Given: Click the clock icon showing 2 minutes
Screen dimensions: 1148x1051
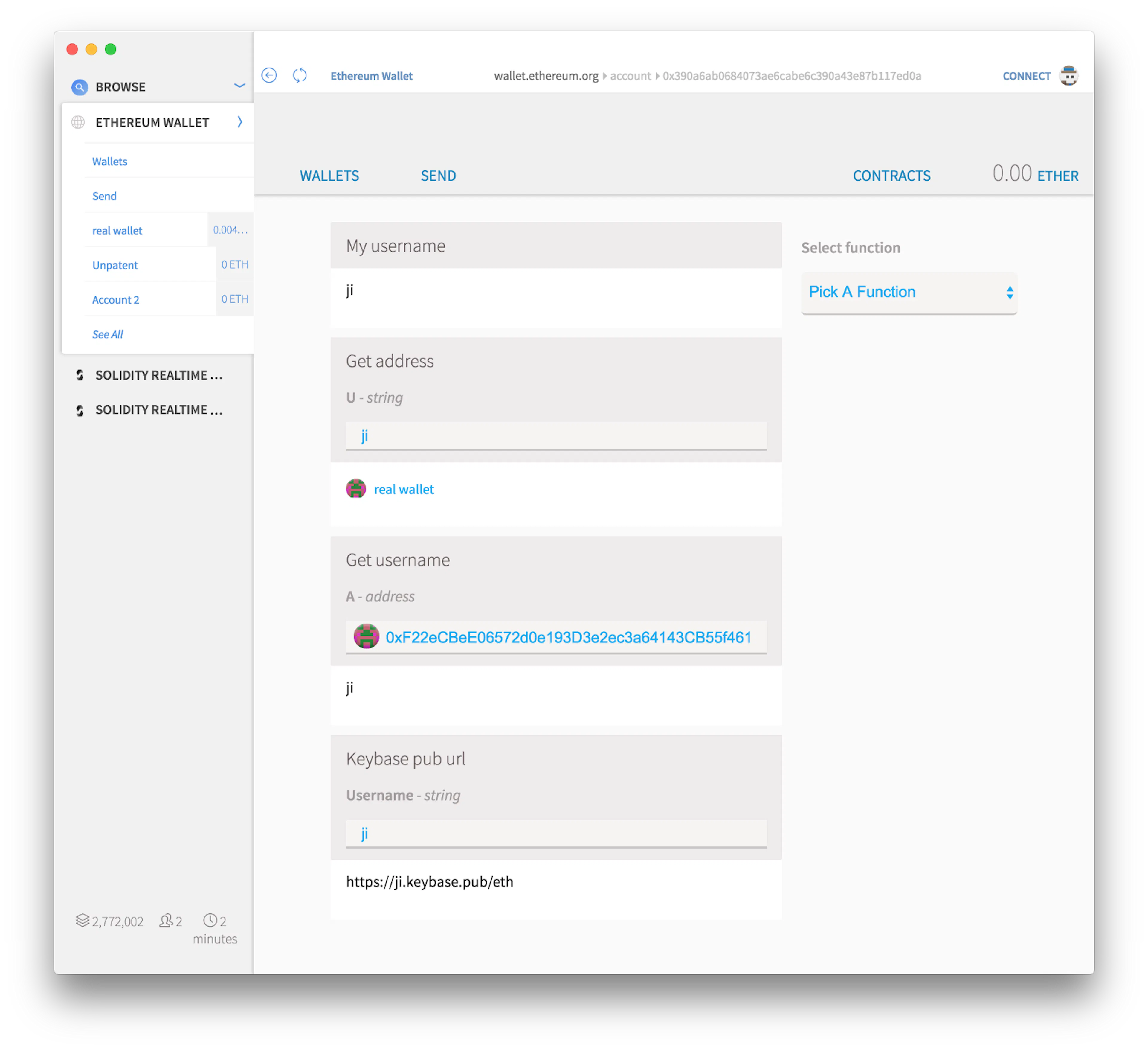Looking at the screenshot, I should pos(210,921).
